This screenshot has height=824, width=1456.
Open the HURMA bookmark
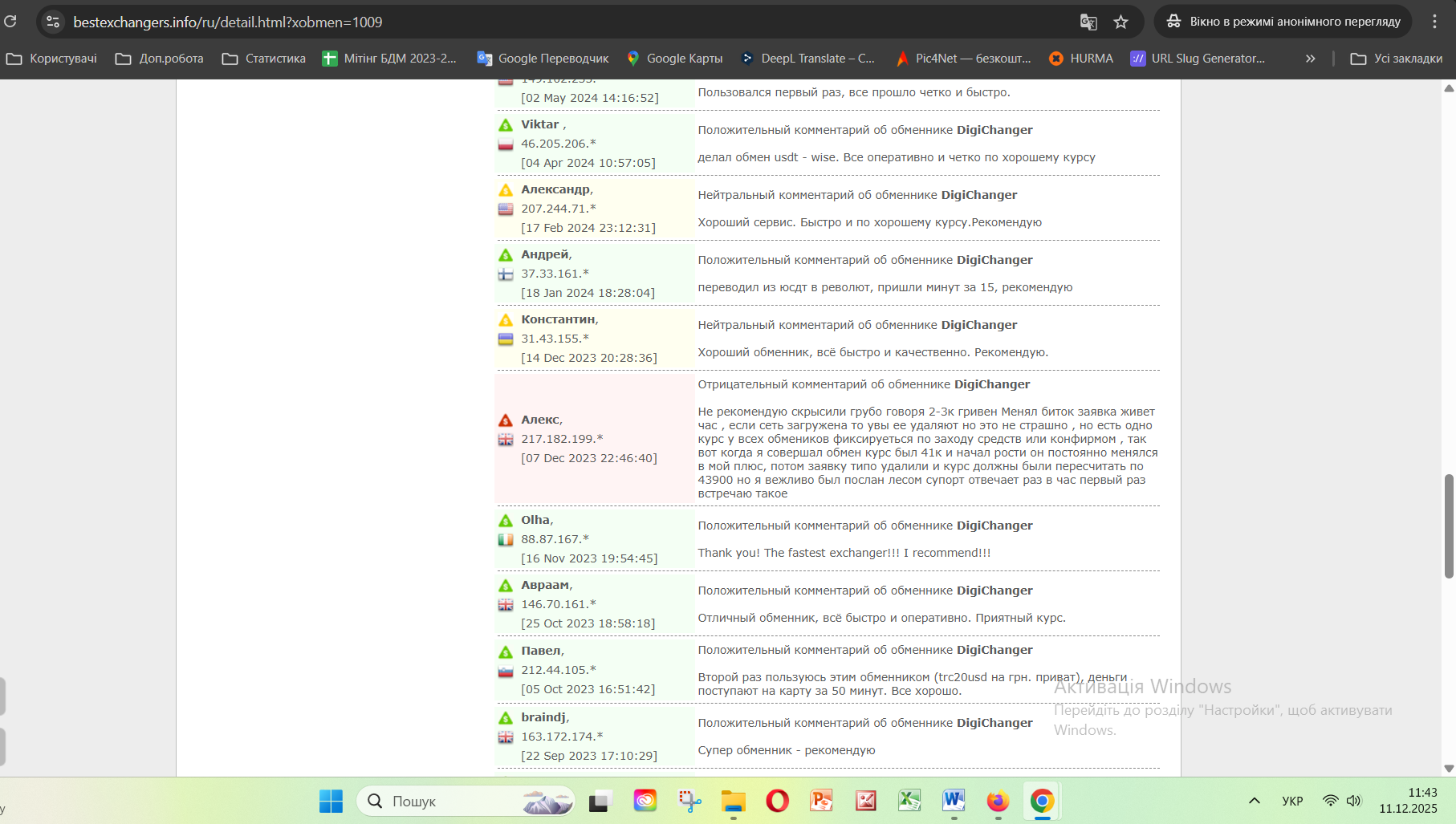1081,59
